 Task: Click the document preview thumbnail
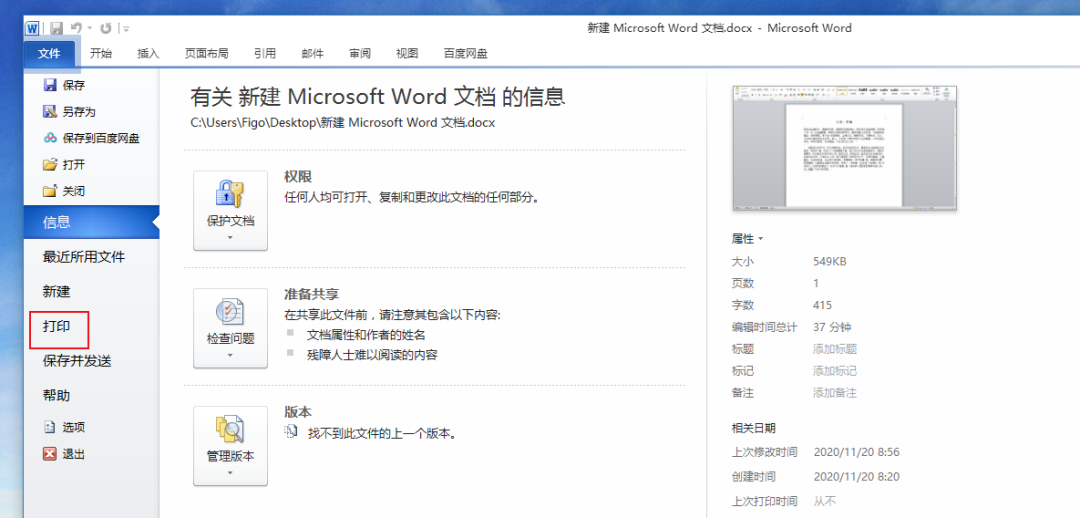(844, 148)
